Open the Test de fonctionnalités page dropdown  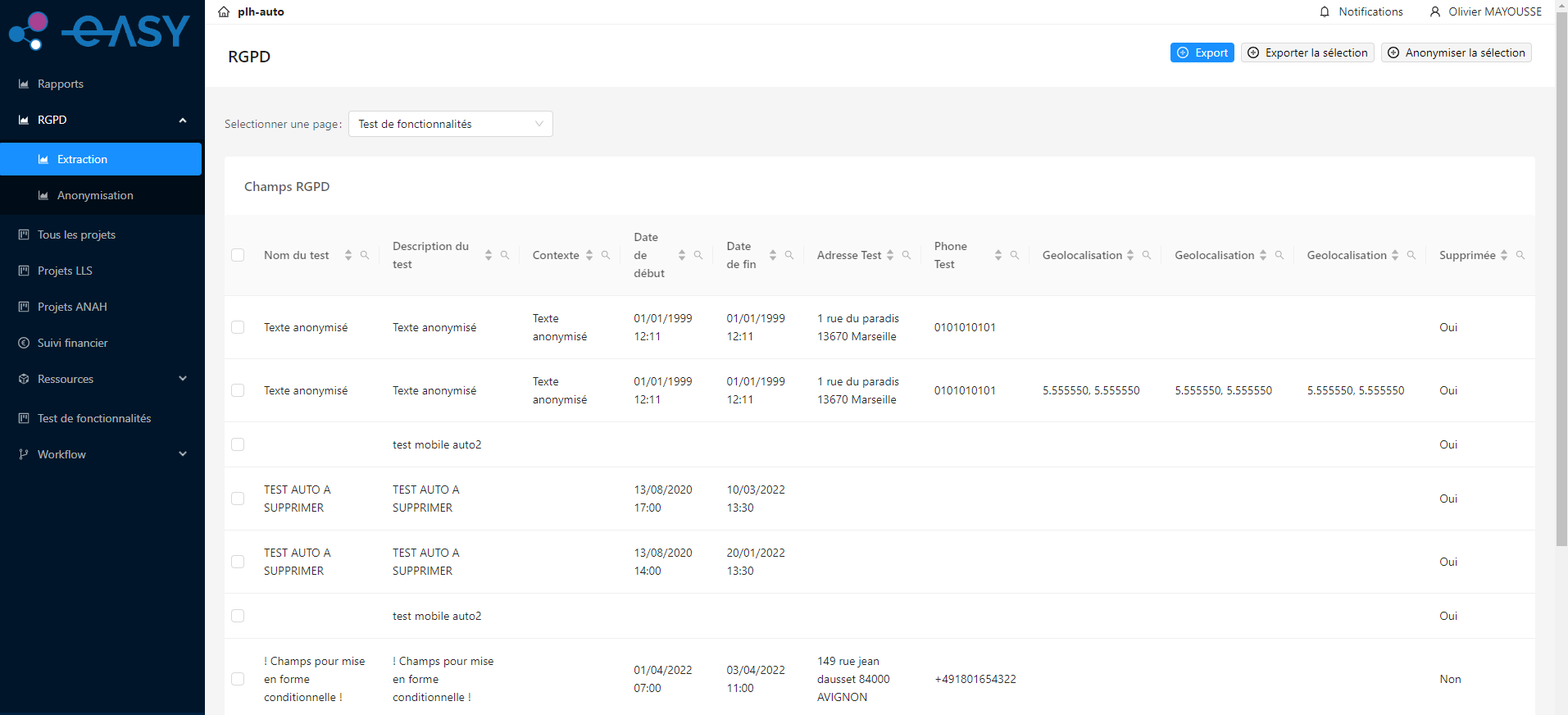(x=450, y=124)
